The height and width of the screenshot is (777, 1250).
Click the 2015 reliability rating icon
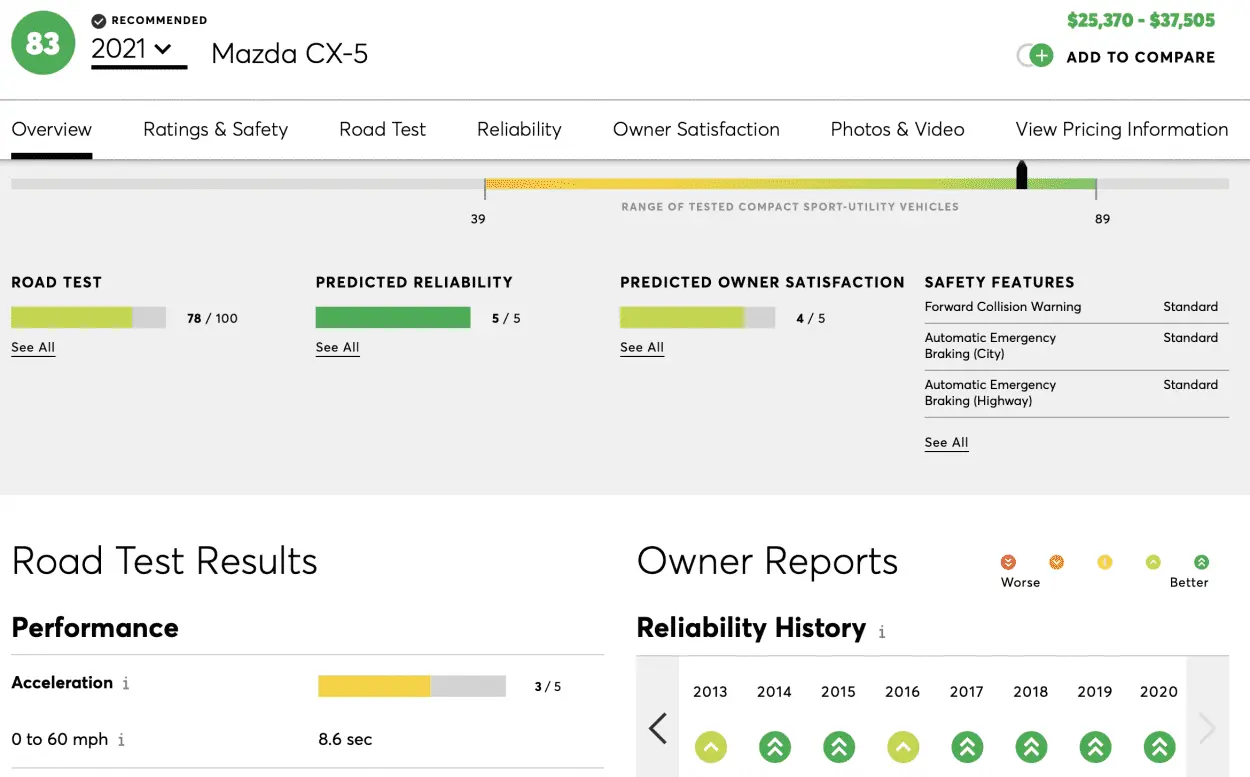point(838,747)
